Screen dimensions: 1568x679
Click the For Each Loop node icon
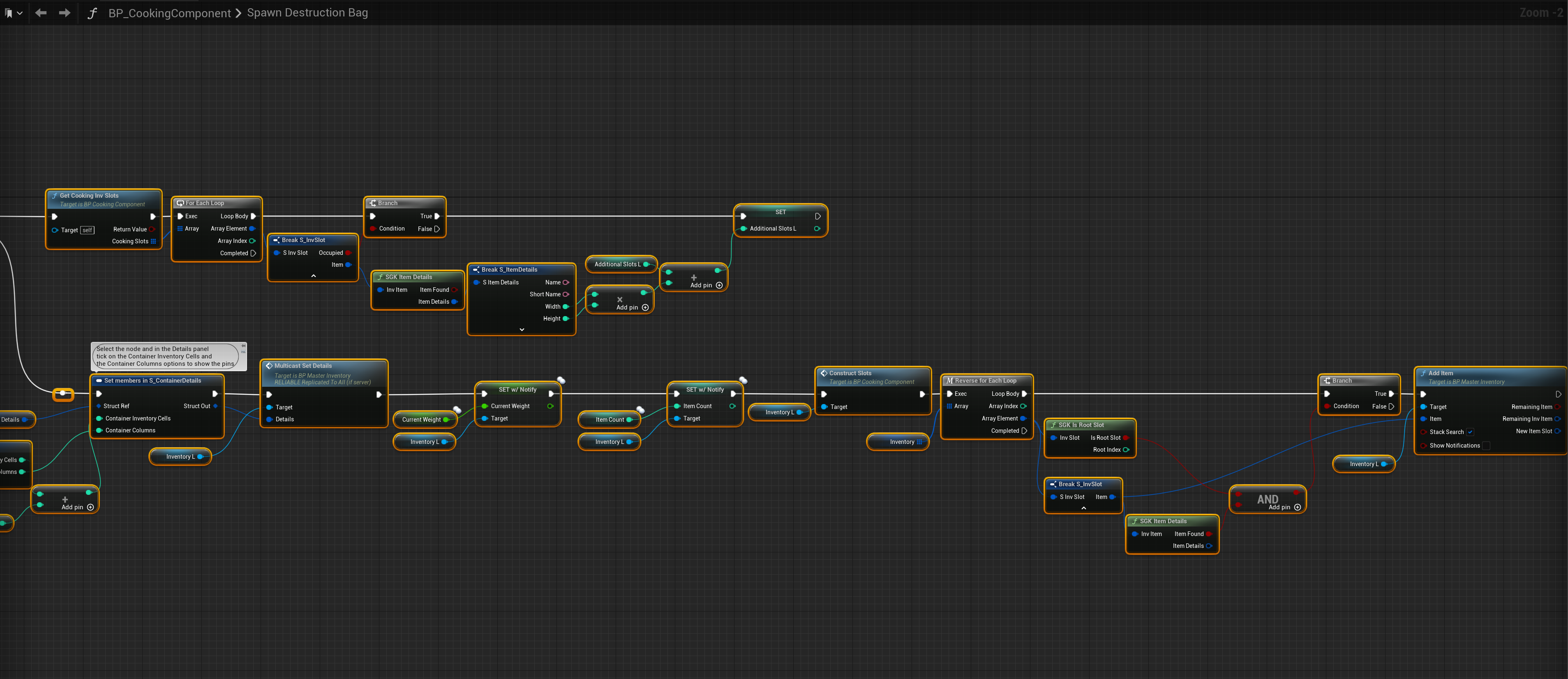pos(180,203)
